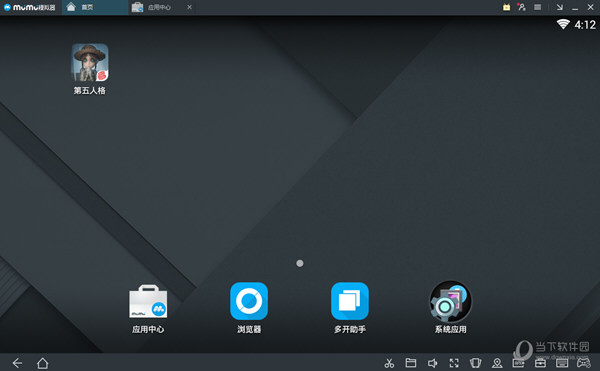
Task: Open the keyboard mapping icon
Action: tap(562, 363)
